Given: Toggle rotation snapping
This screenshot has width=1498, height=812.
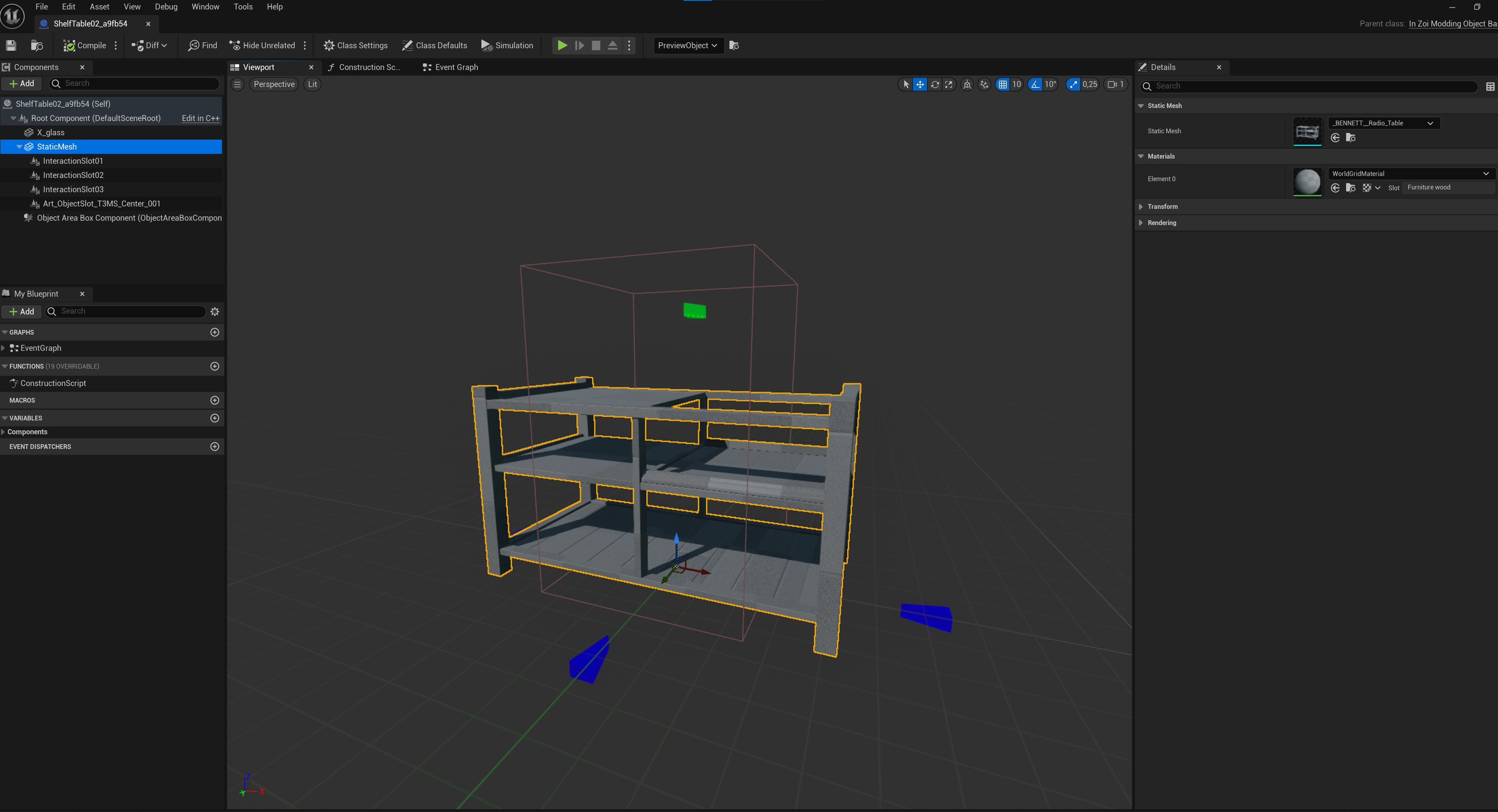Looking at the screenshot, I should [1035, 84].
